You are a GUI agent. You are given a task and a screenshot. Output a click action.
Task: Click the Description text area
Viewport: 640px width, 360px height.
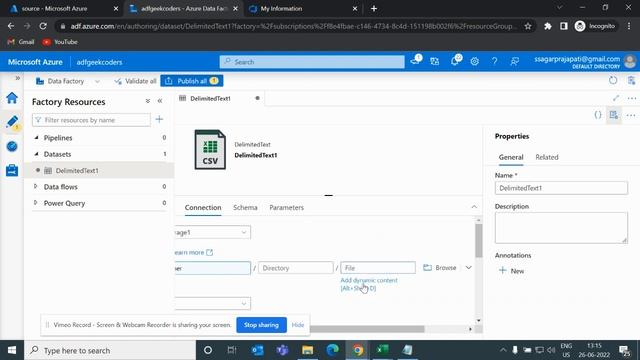561,228
